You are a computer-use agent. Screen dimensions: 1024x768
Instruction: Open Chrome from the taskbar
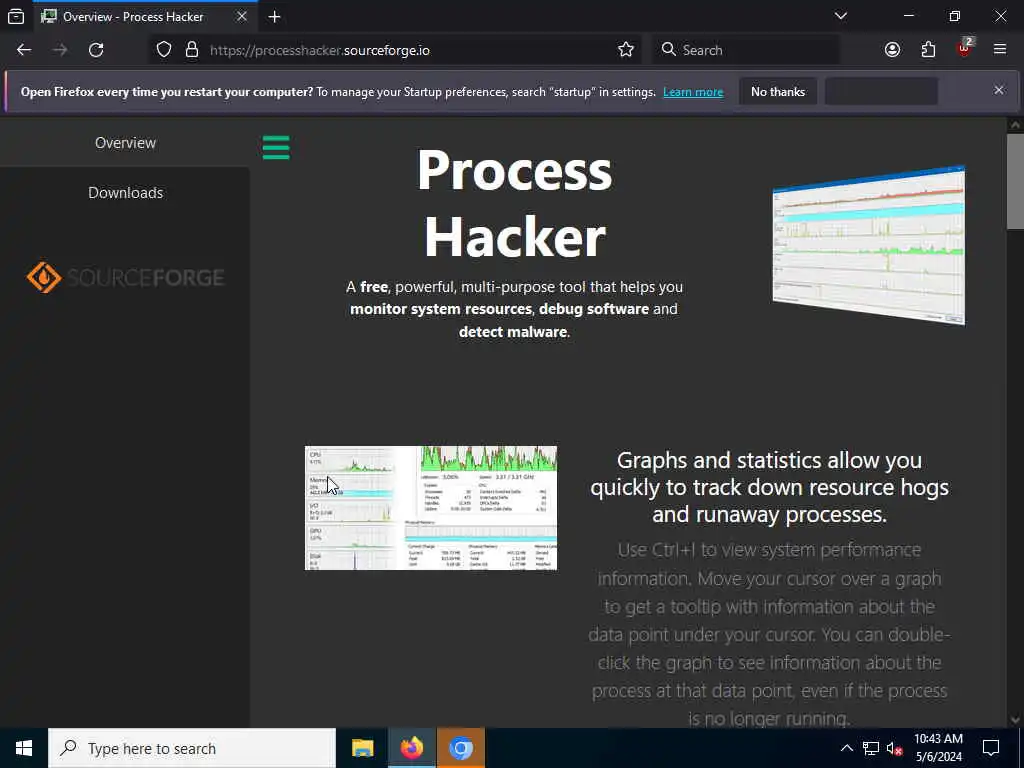460,748
